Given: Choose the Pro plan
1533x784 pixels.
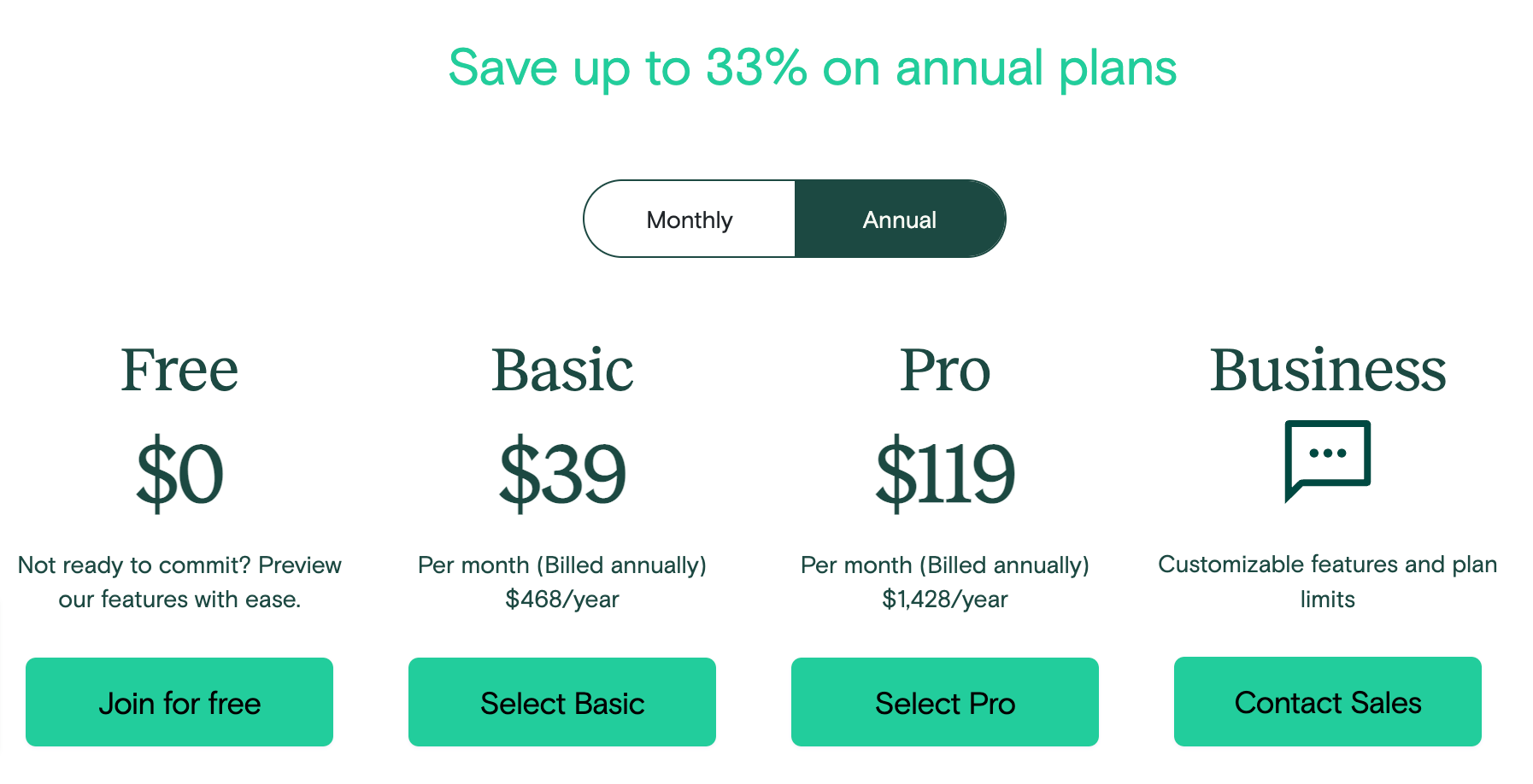Looking at the screenshot, I should coord(944,702).
